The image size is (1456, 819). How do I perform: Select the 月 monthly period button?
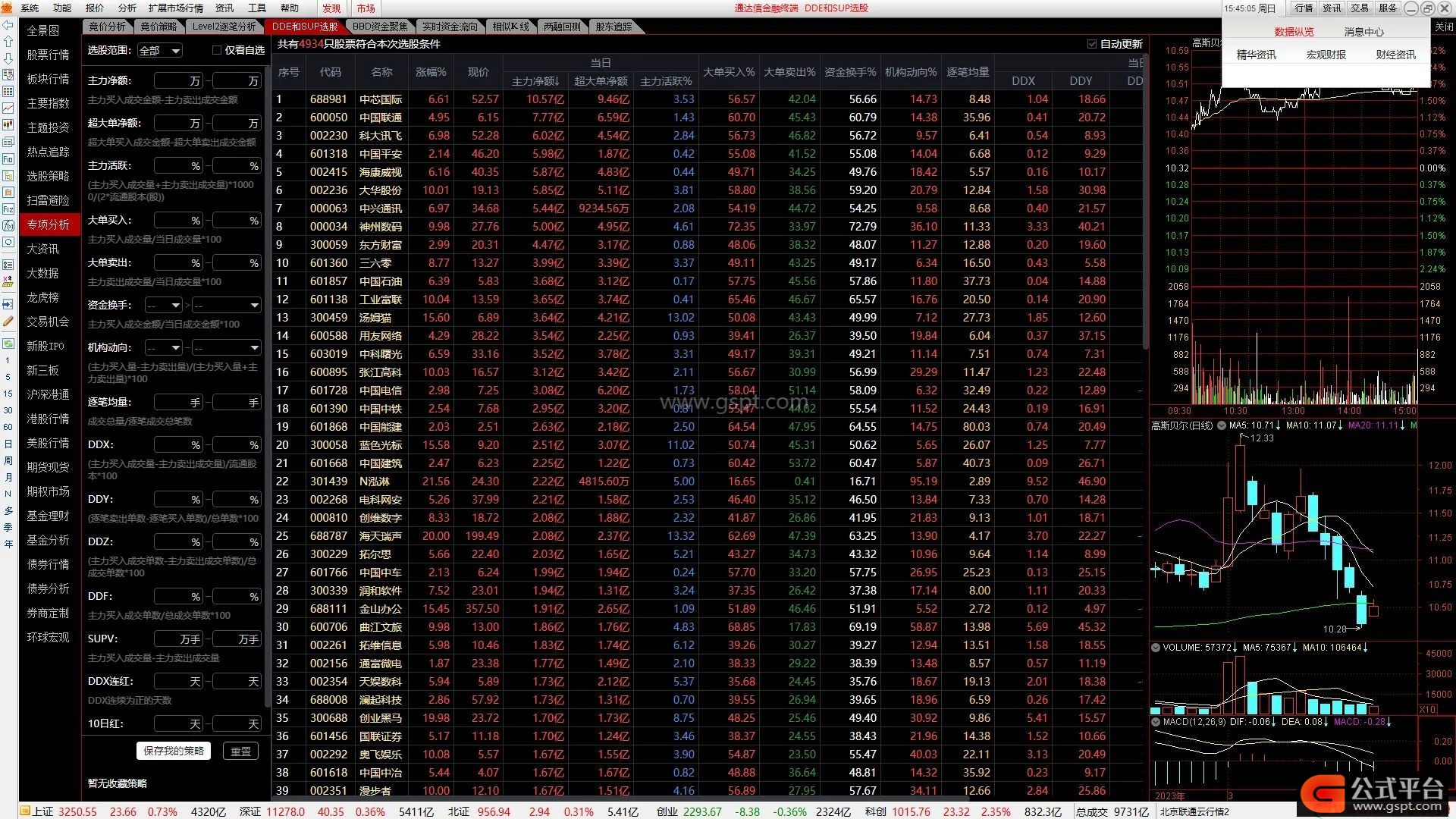coord(8,477)
